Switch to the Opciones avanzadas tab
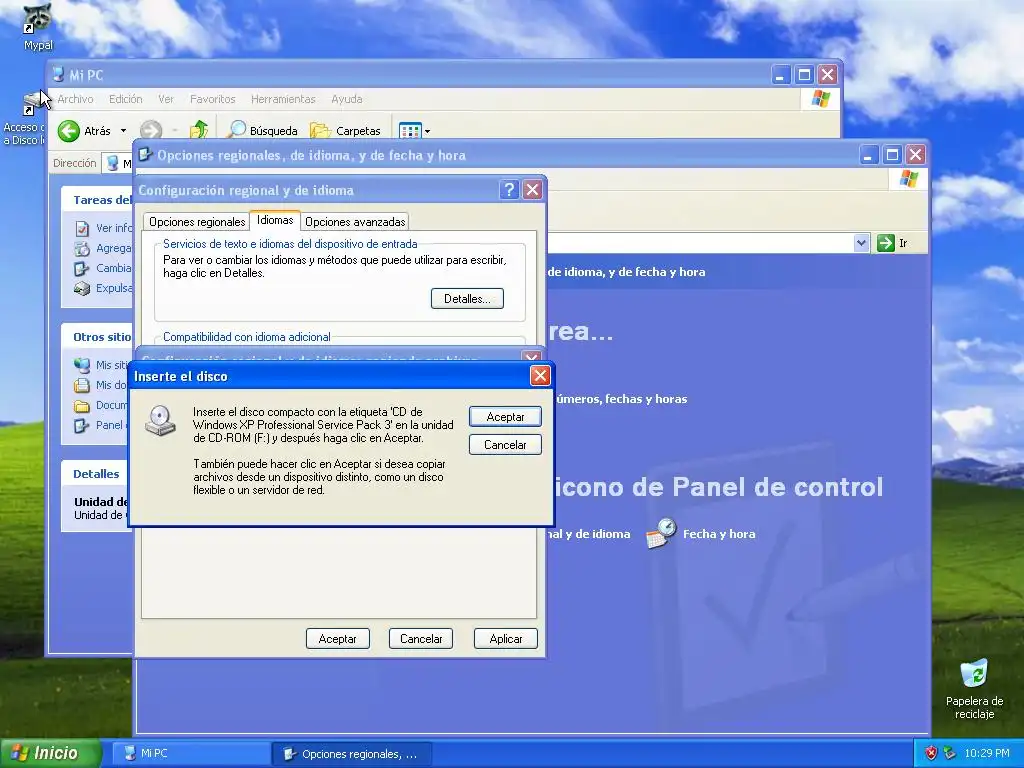This screenshot has width=1024, height=768. [355, 222]
